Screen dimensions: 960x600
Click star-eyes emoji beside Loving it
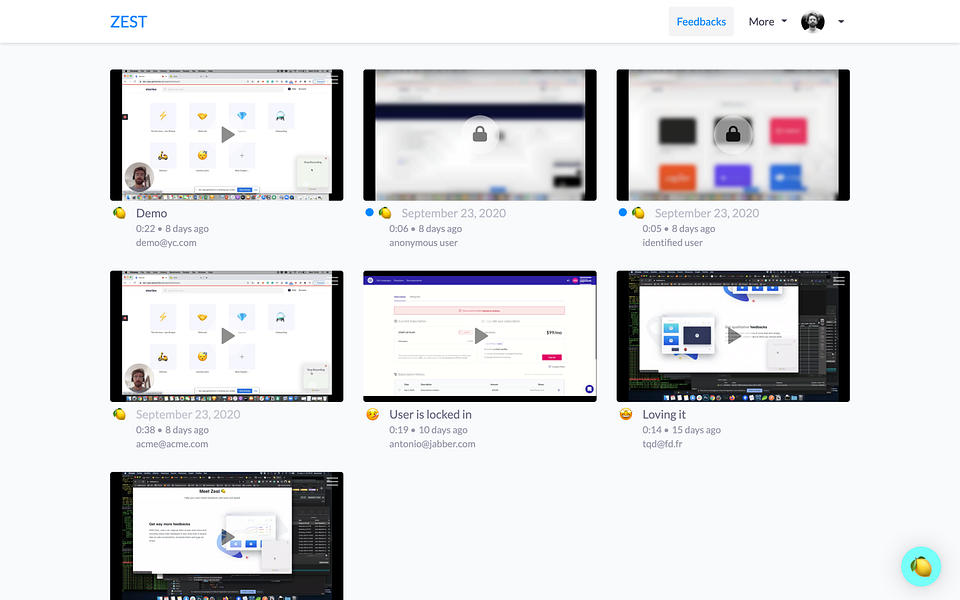(626, 414)
